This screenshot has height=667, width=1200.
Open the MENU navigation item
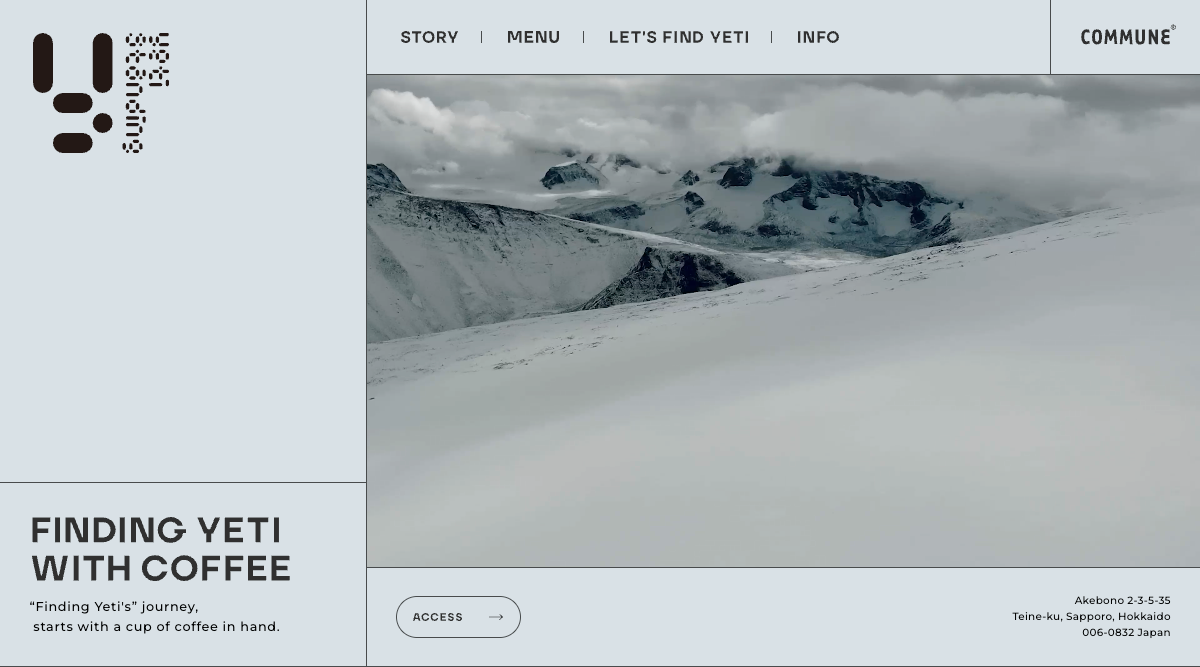(x=533, y=37)
